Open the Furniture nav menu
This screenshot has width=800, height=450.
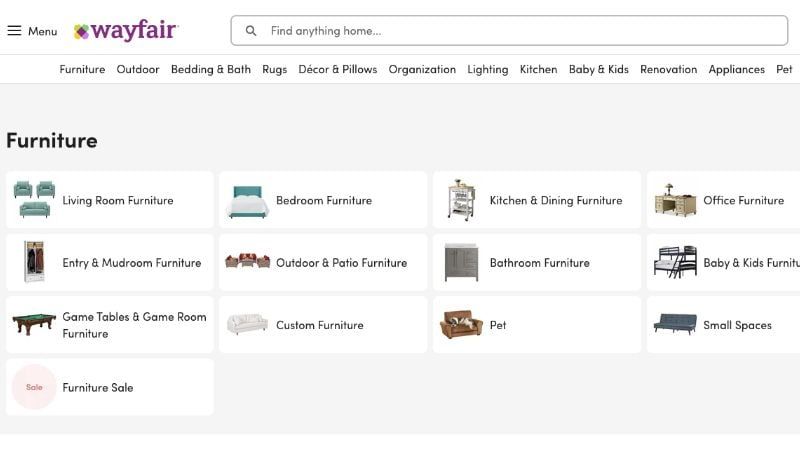click(x=82, y=69)
